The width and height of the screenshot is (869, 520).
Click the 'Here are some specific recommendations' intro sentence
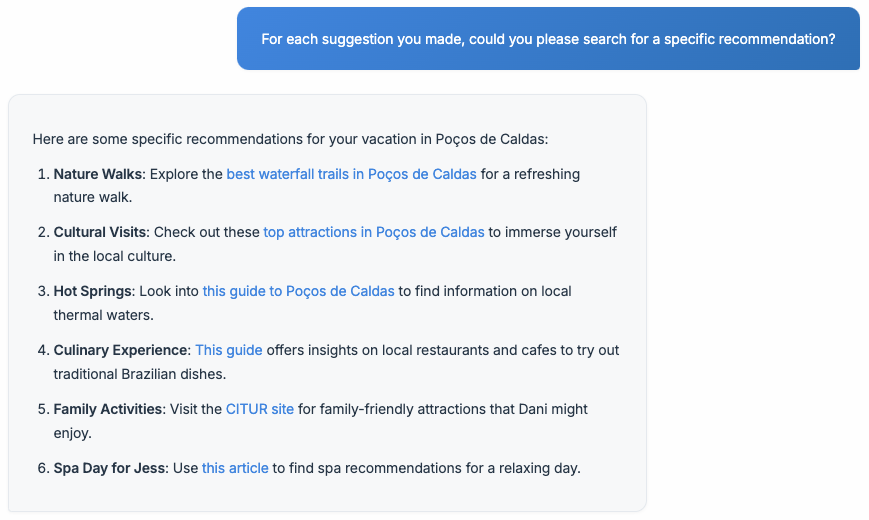(290, 139)
